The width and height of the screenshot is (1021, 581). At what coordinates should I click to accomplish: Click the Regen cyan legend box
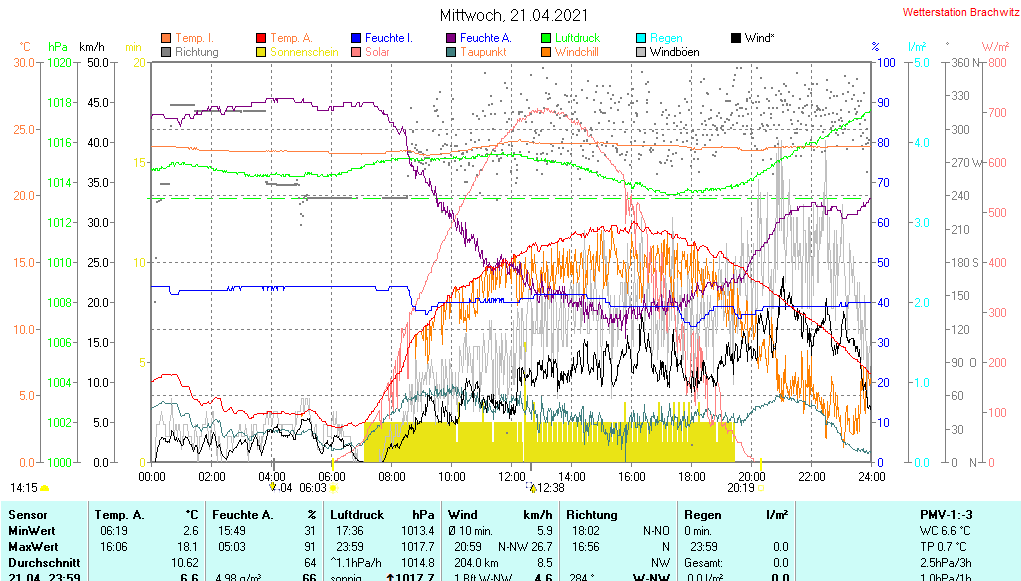click(x=642, y=38)
